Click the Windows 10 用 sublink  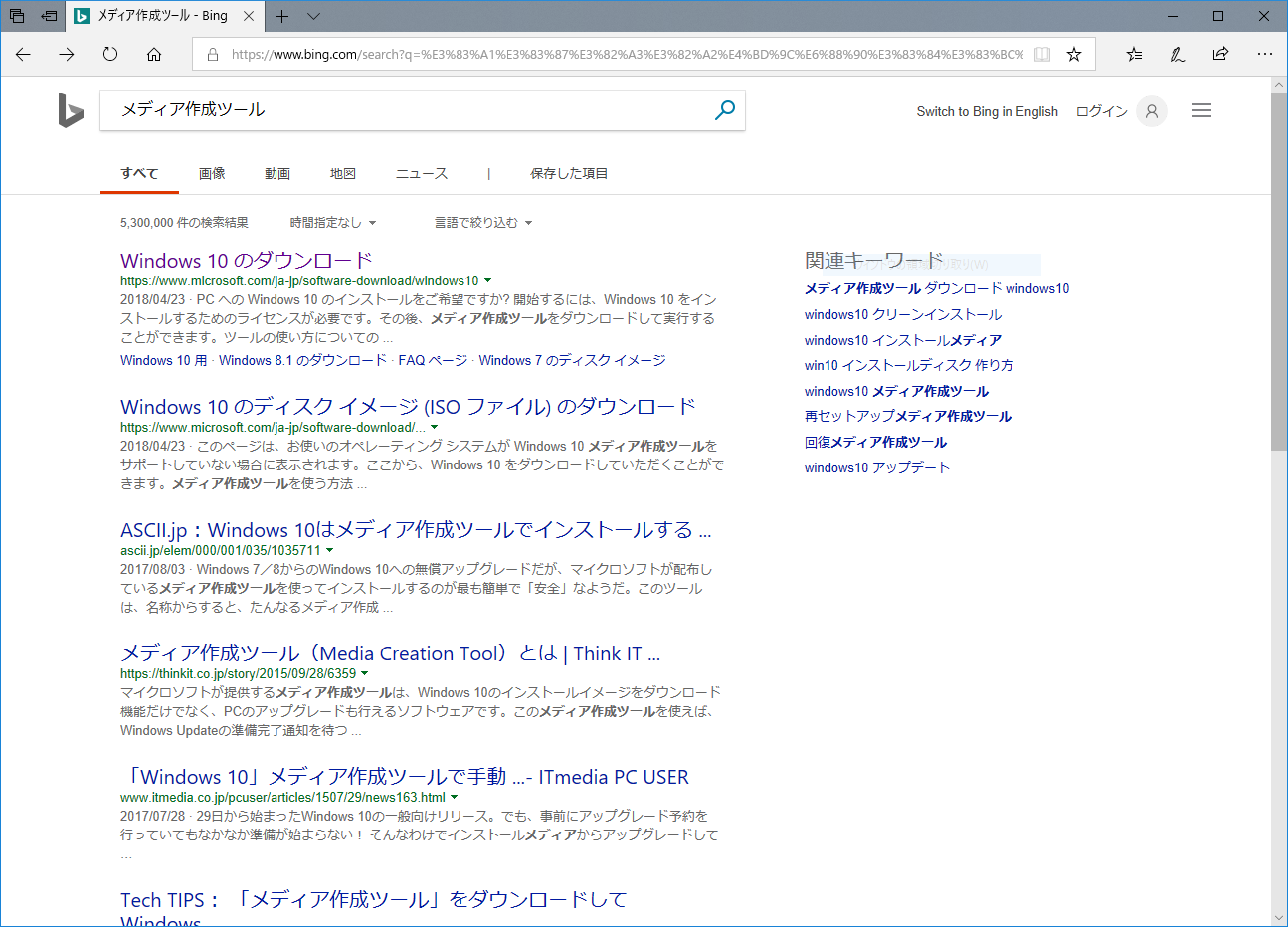(164, 360)
